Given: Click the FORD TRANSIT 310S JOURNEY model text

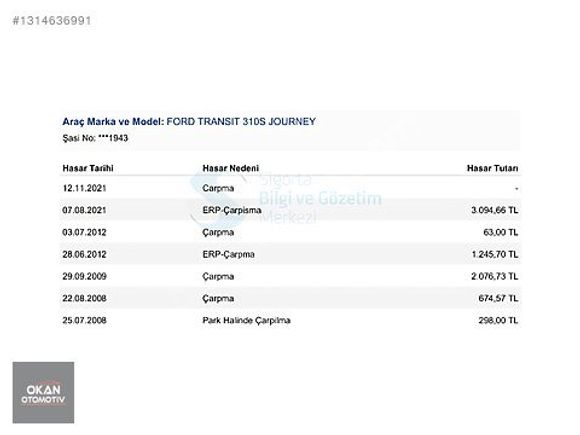Looking at the screenshot, I should pyautogui.click(x=241, y=122).
